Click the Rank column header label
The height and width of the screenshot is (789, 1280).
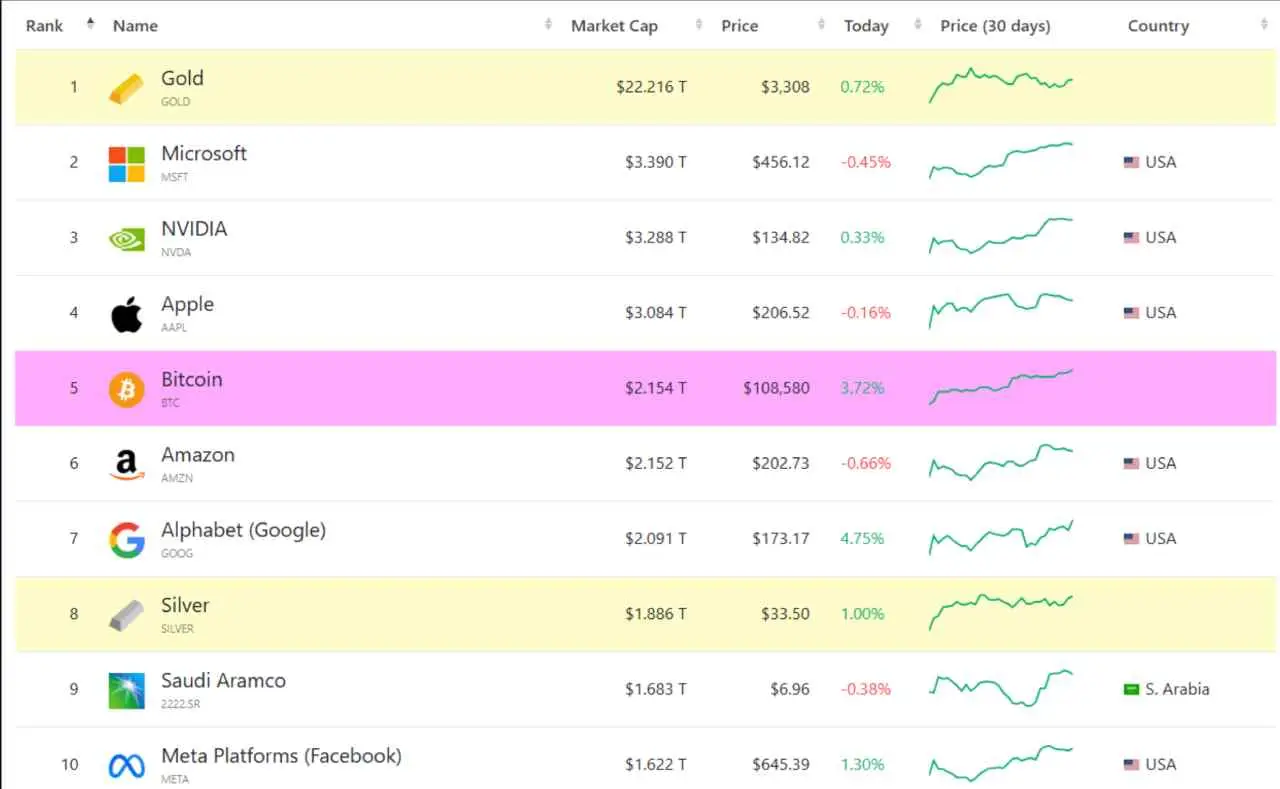pos(44,26)
